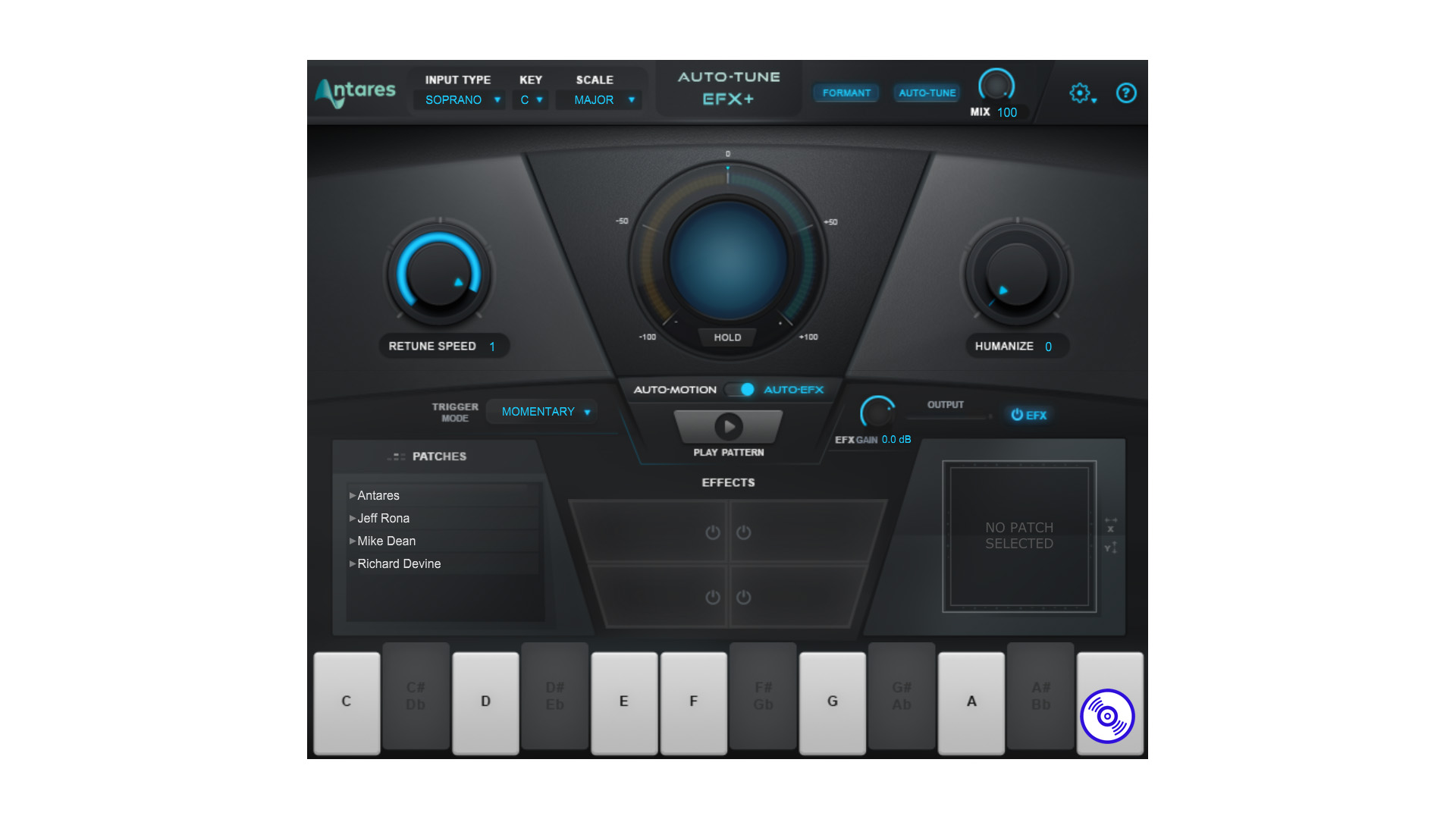Toggle the AUTO-TUNE button off

click(924, 93)
